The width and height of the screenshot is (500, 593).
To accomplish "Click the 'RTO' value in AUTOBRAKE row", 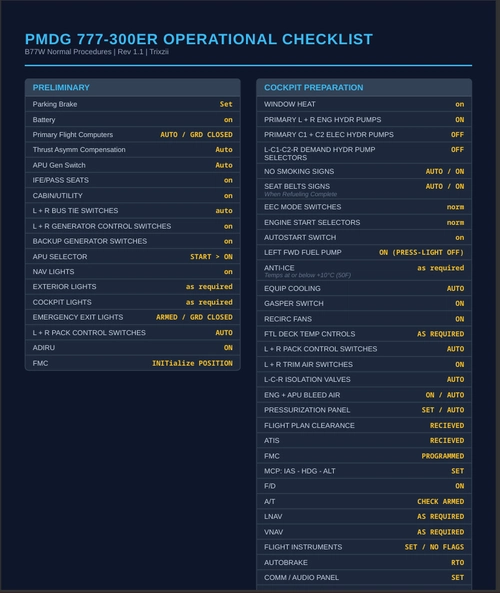I will click(x=458, y=563).
